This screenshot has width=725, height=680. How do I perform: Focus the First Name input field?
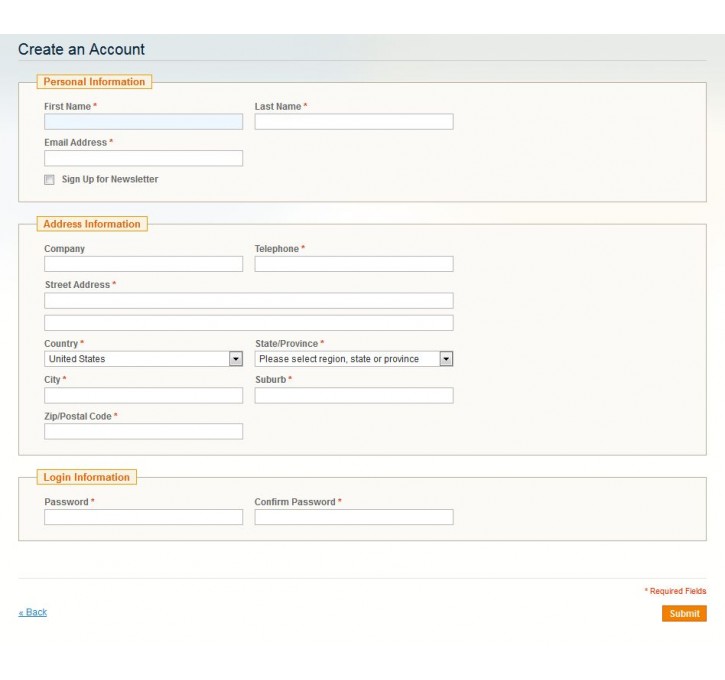click(x=143, y=122)
